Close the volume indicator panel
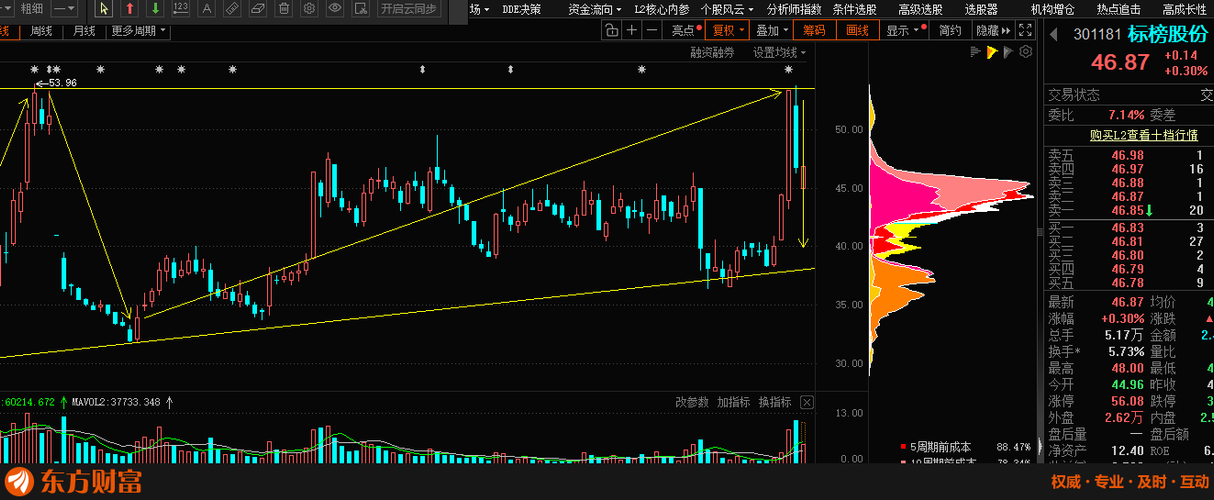 (807, 402)
